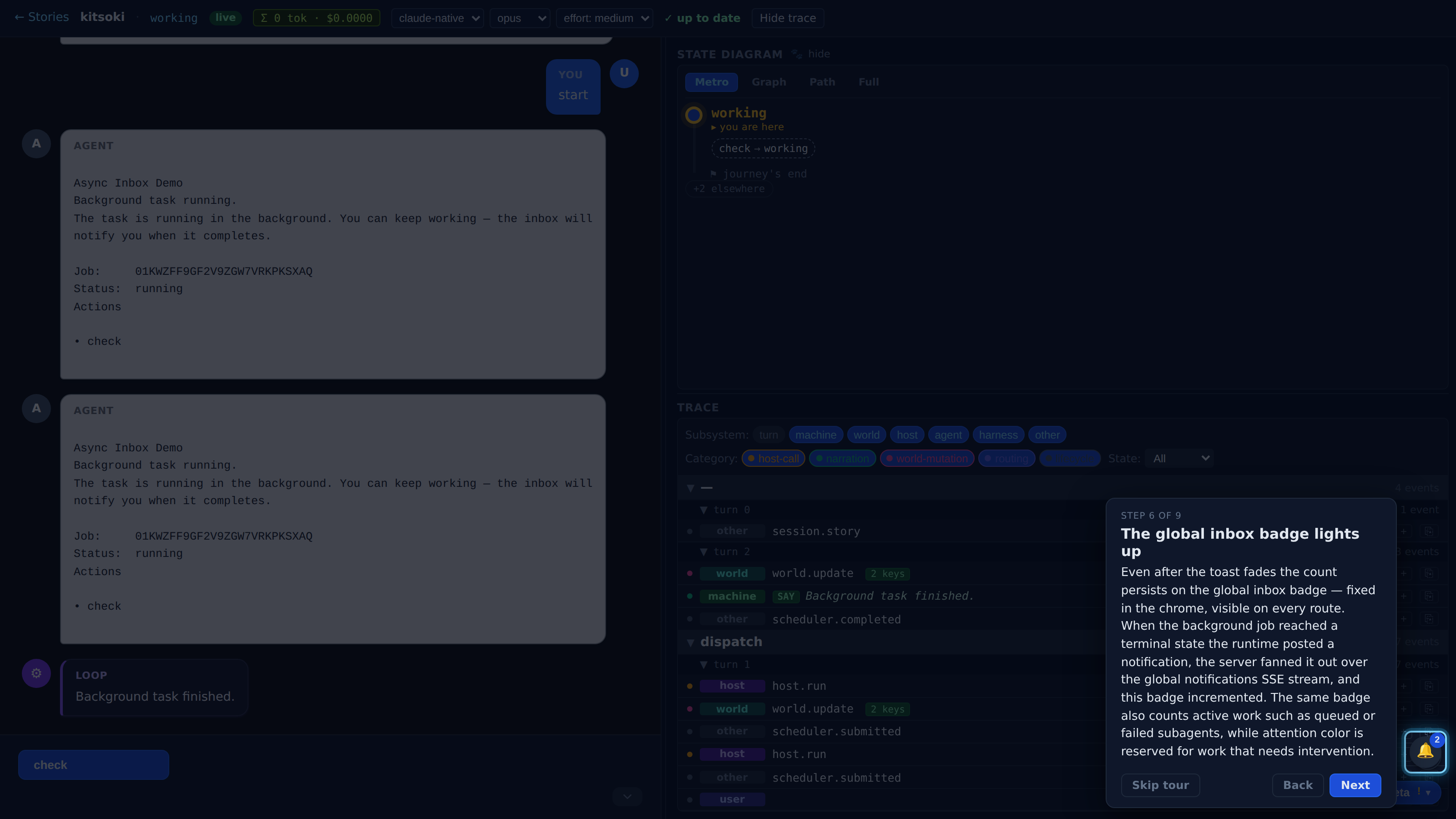Toggle the machine subsystem filter
Viewport: 1456px width, 819px height.
click(816, 435)
